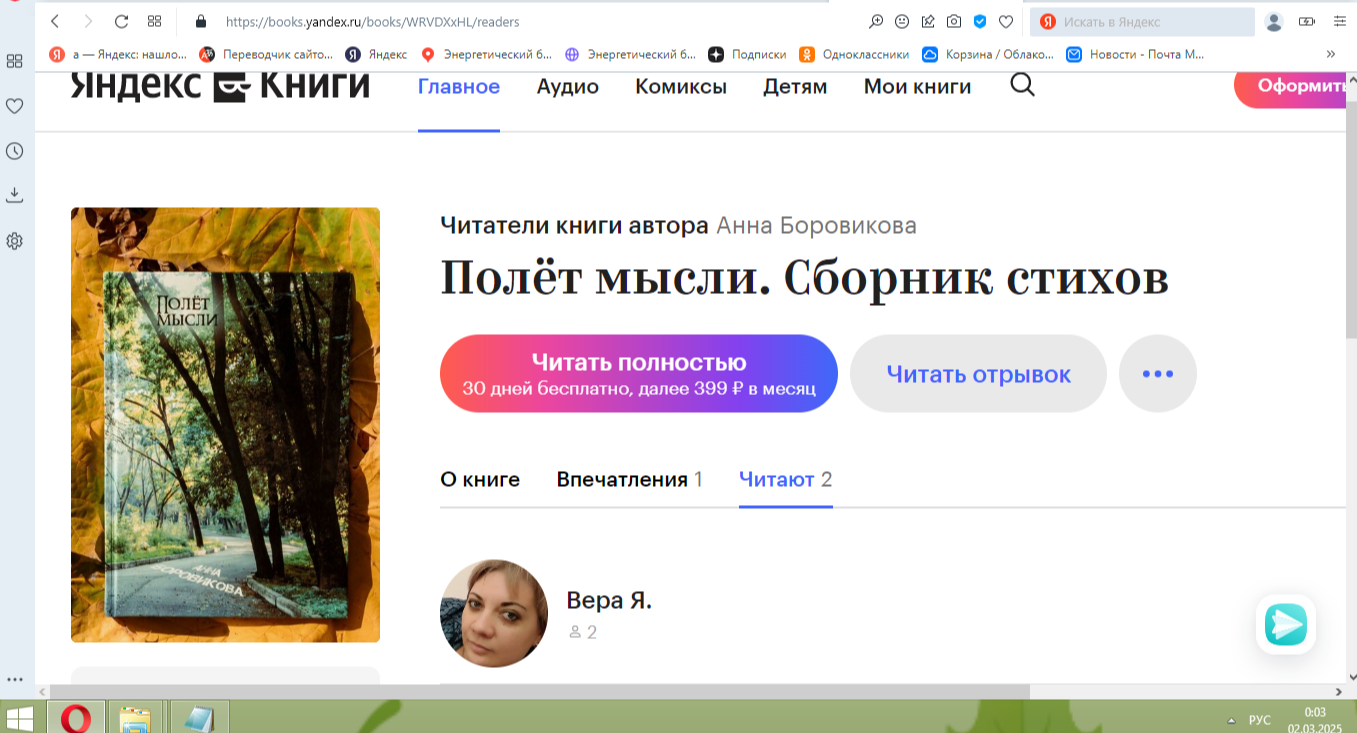
Task: Switch to 'О книге' tab
Action: [480, 479]
